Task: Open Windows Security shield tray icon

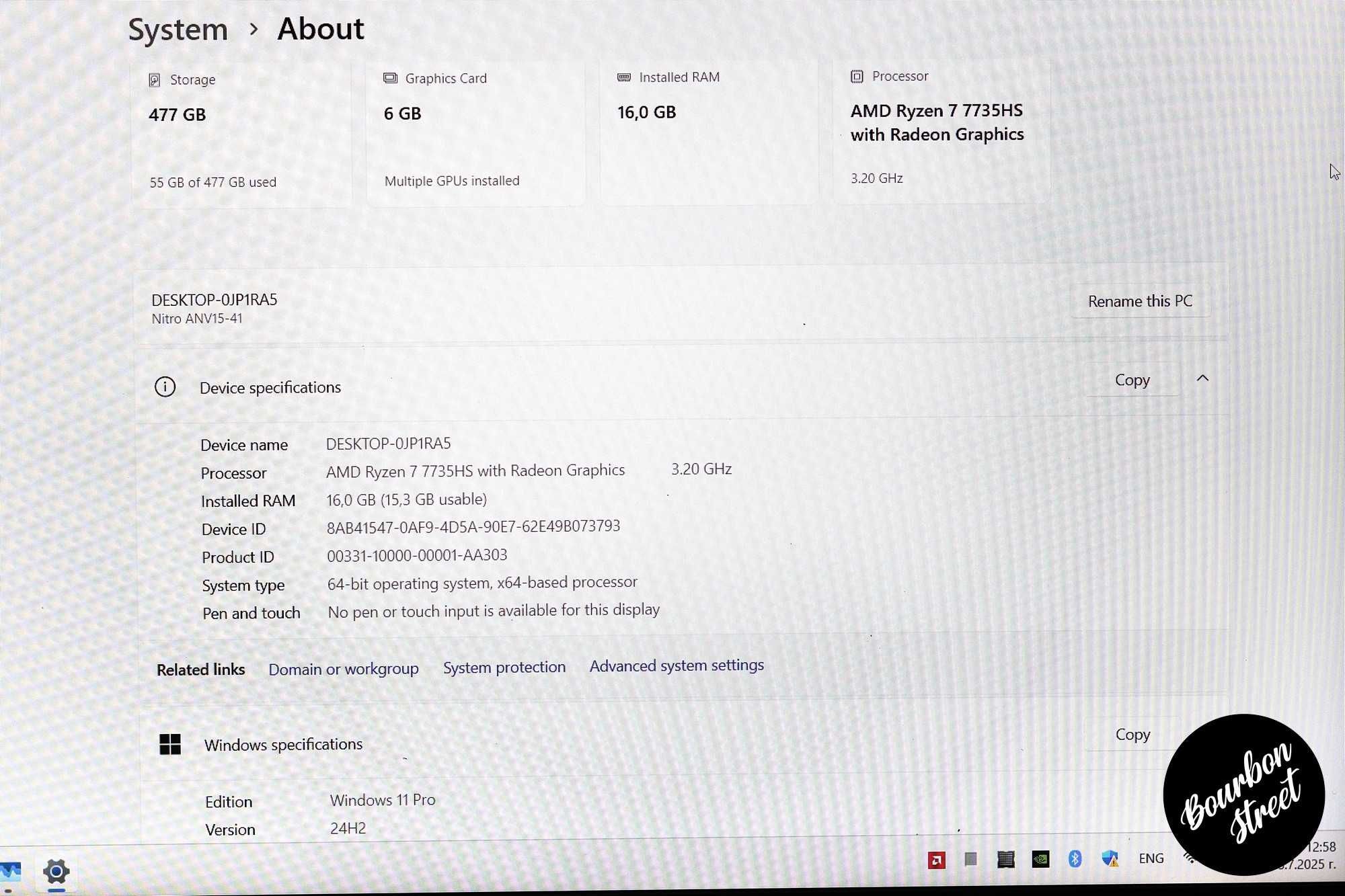Action: (x=1110, y=858)
